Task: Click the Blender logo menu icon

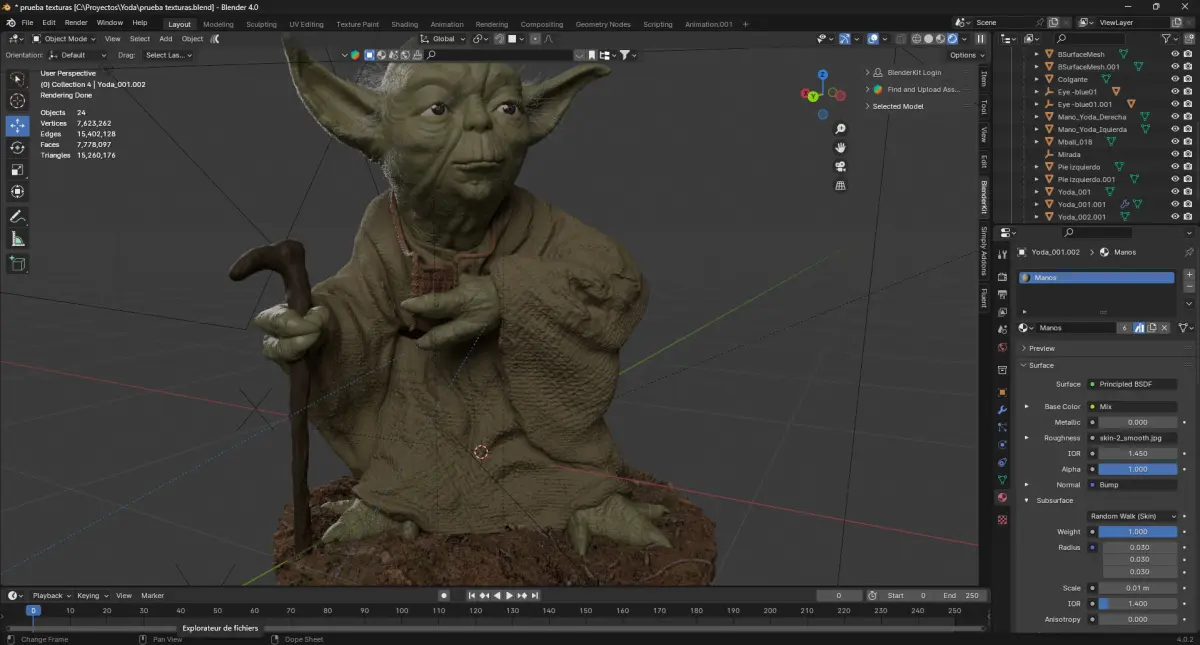Action: (10, 22)
